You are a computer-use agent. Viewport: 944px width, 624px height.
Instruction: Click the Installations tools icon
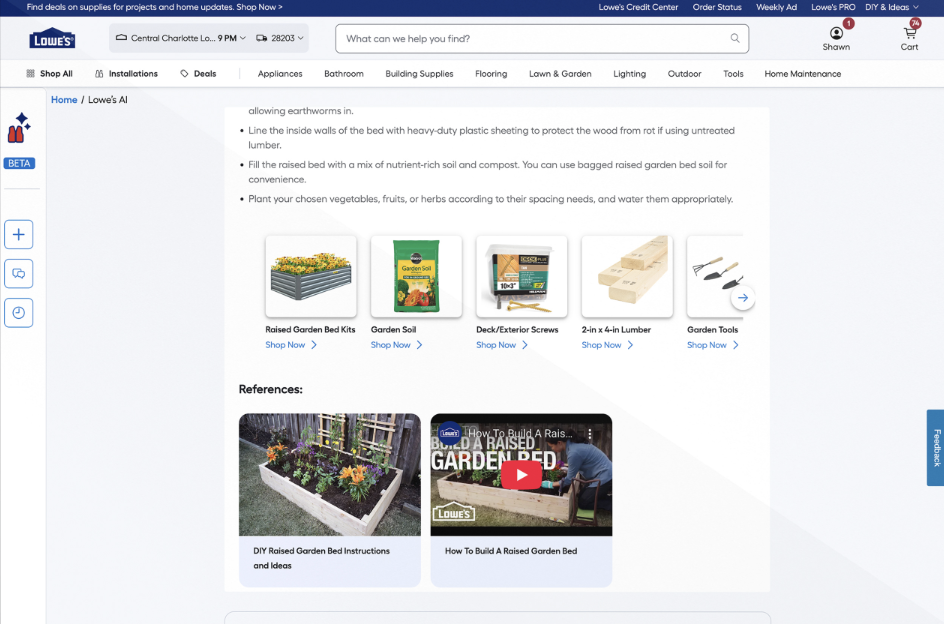[99, 73]
